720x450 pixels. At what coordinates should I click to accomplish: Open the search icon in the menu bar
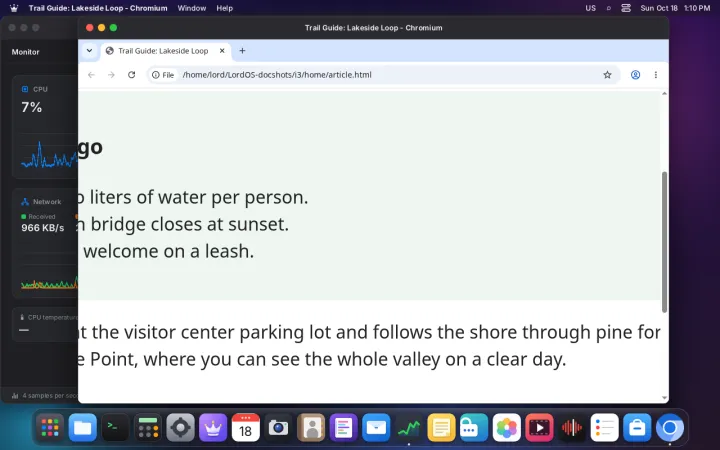608,8
